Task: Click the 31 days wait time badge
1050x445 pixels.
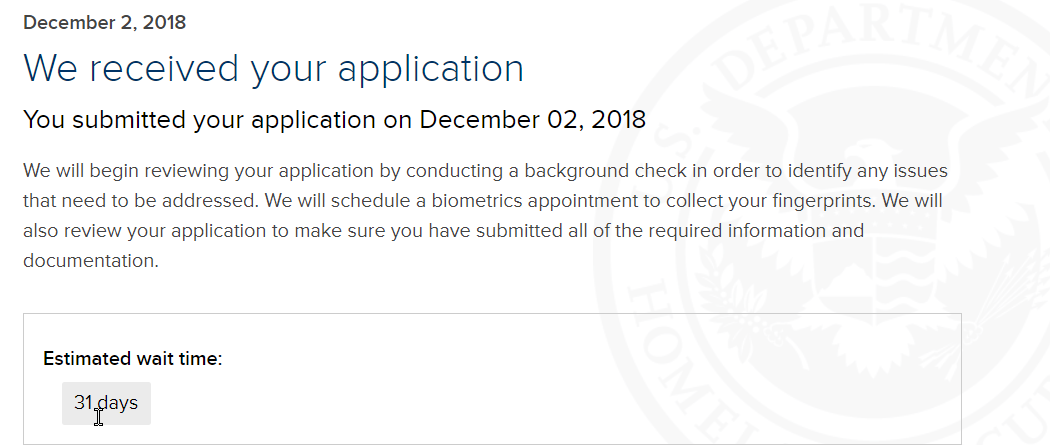Action: 106,403
